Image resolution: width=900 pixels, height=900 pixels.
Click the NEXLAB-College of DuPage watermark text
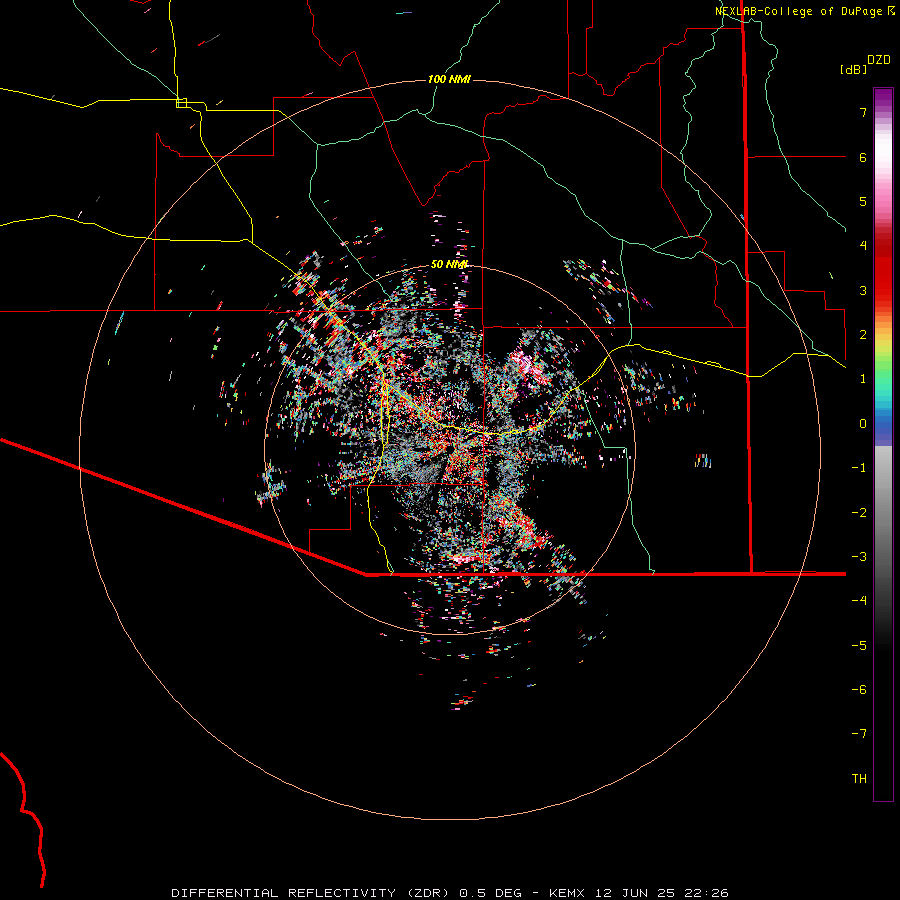point(804,11)
